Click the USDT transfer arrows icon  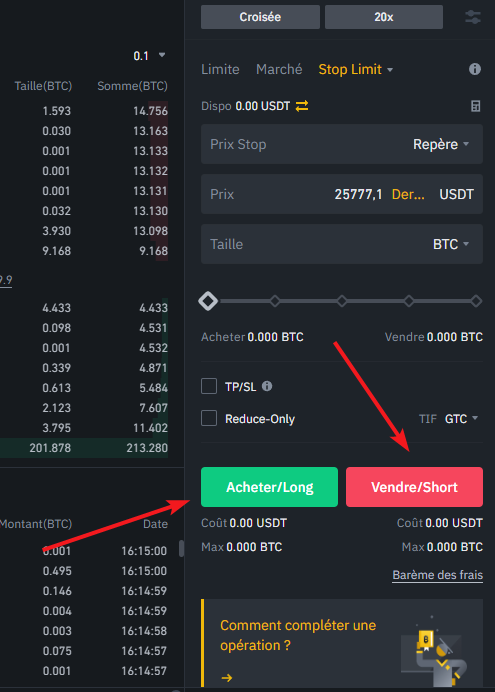click(302, 106)
